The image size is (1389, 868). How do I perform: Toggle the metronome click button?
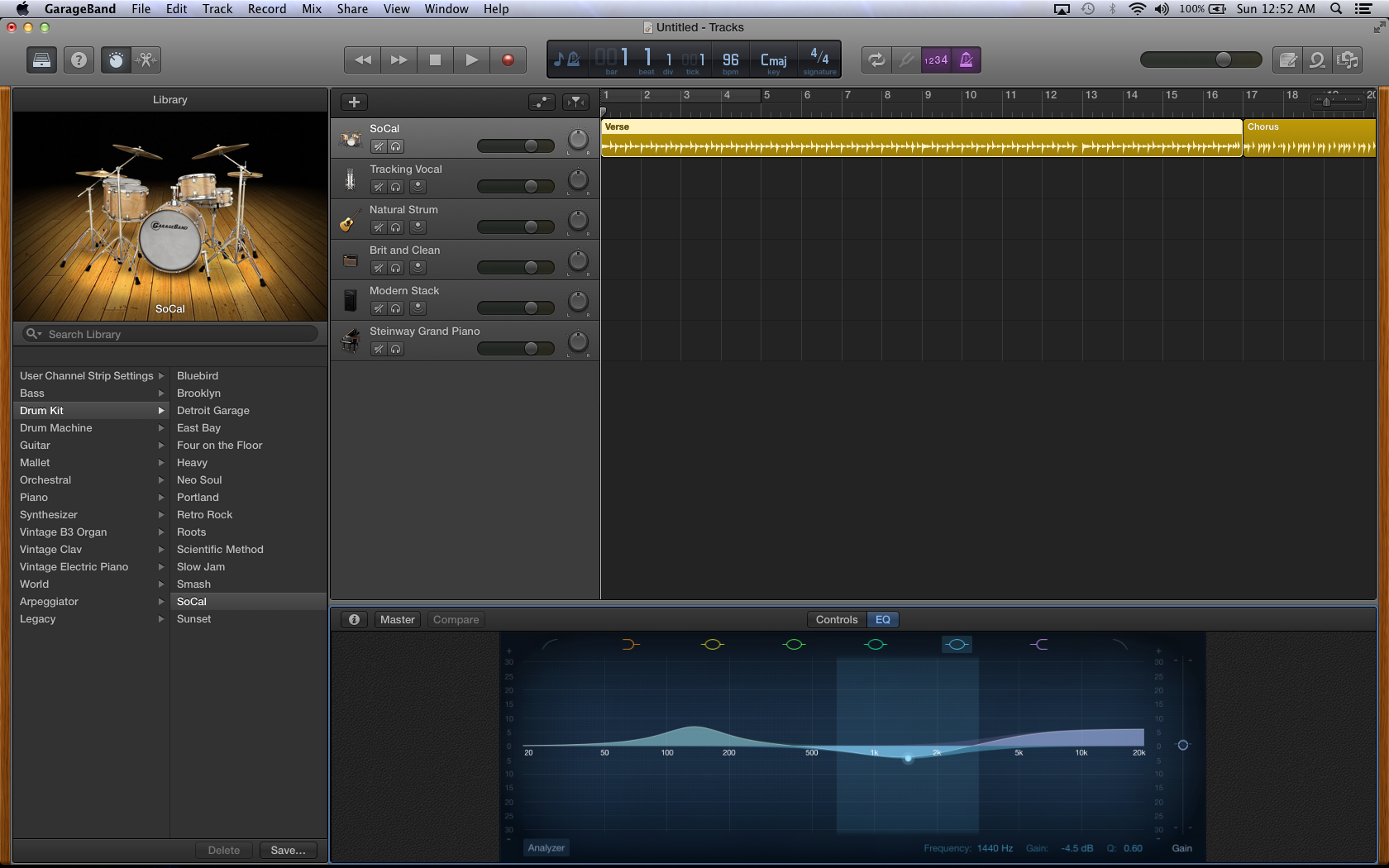pyautogui.click(x=966, y=60)
